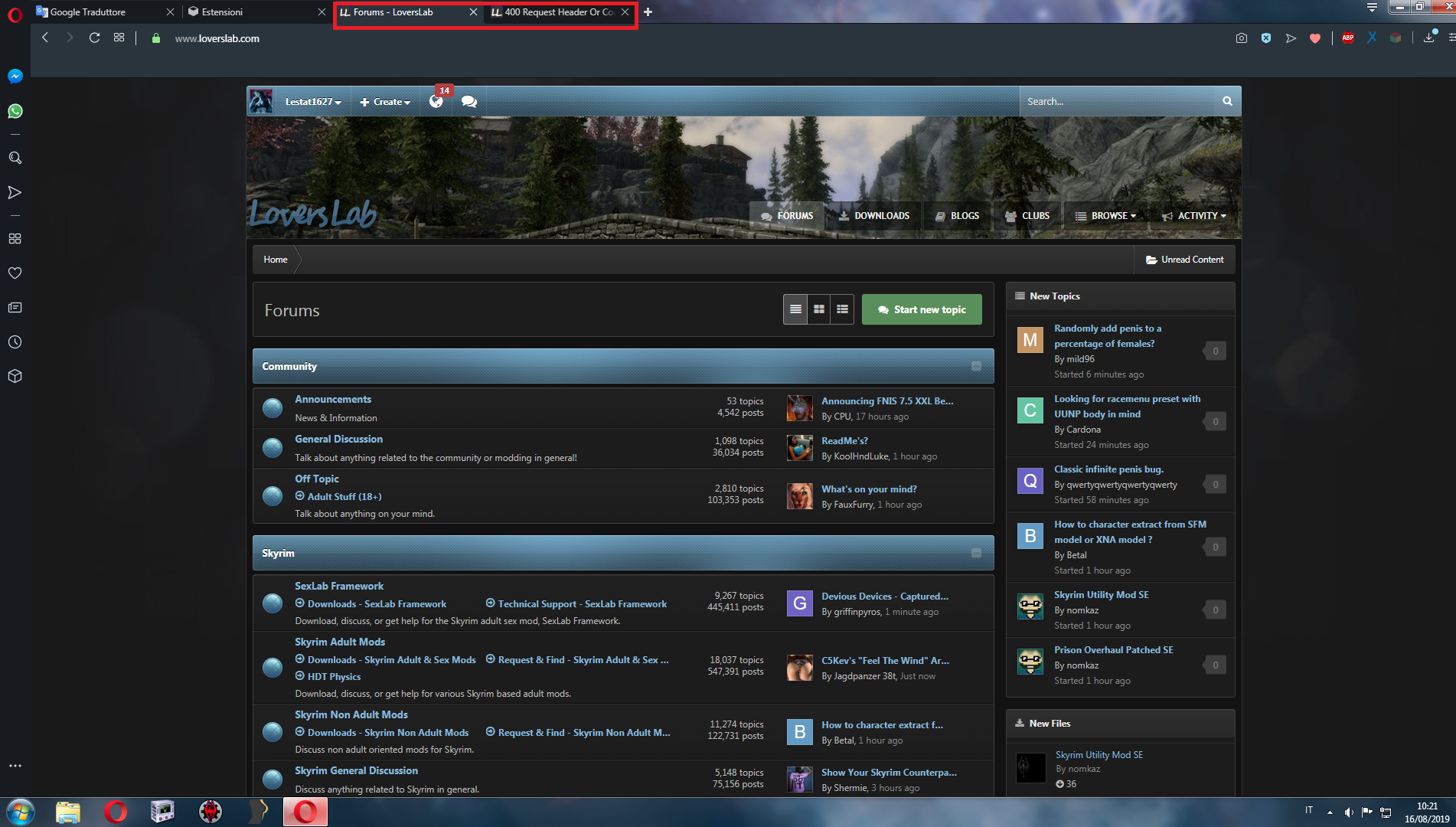Open a new browser tab
This screenshot has width=1456, height=827.
tap(648, 12)
